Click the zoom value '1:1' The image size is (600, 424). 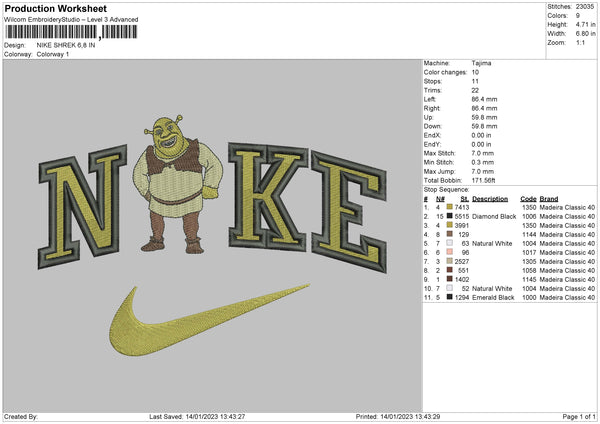580,42
